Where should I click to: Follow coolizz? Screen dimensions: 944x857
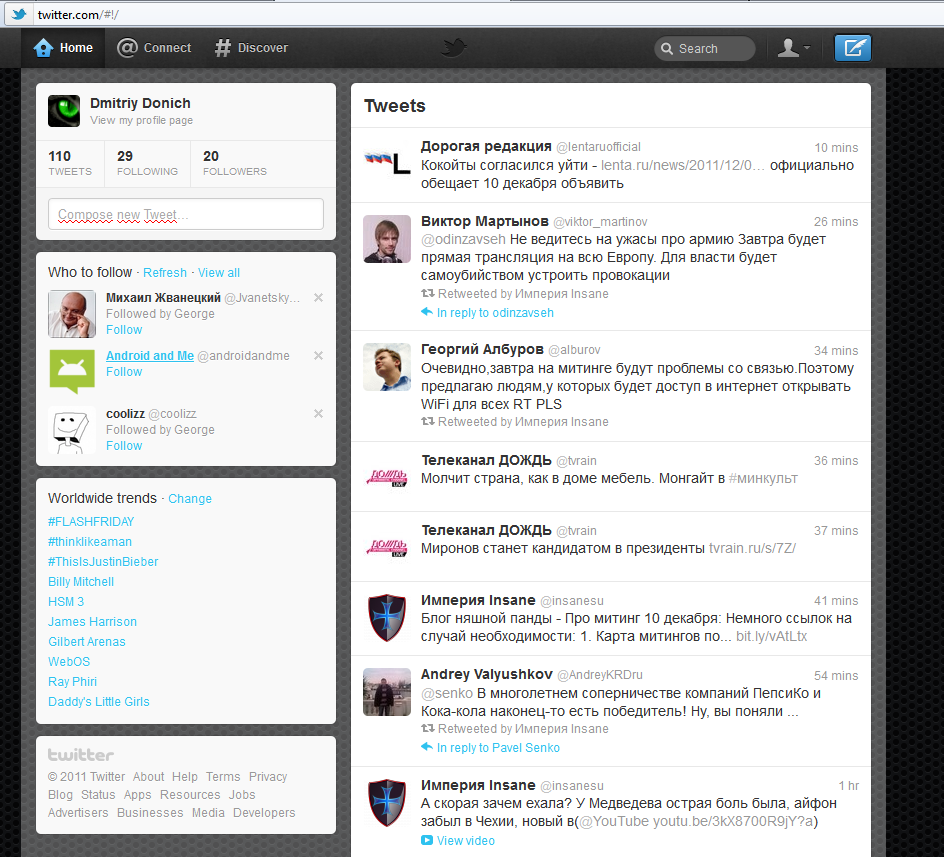pyautogui.click(x=124, y=446)
